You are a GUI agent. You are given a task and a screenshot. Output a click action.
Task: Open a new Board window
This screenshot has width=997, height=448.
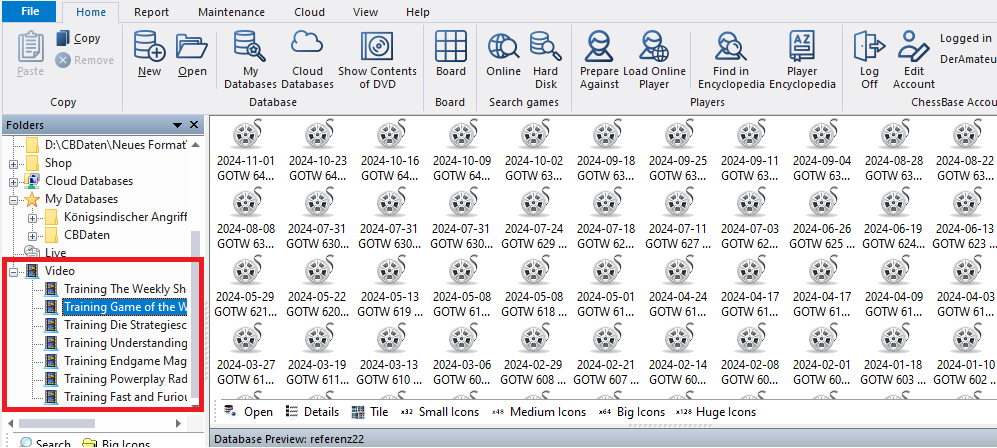451,54
